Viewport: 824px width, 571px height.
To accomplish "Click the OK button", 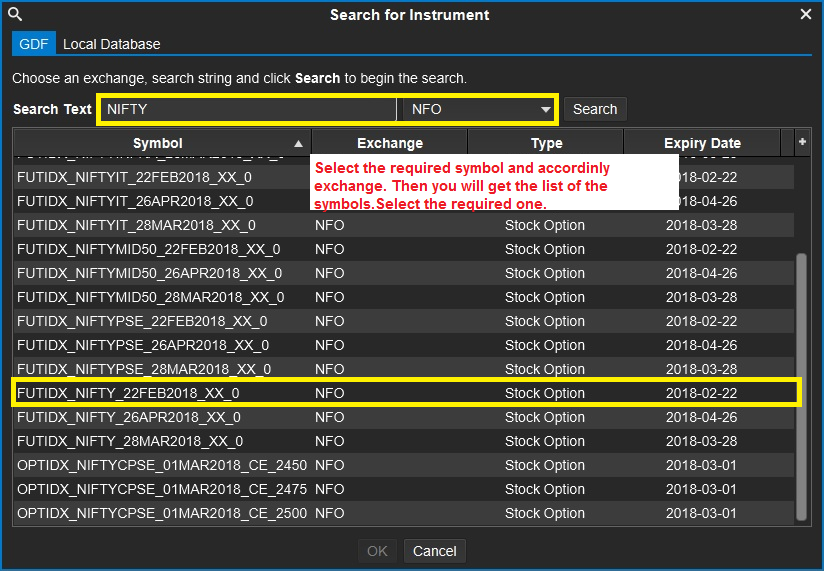I will [377, 551].
